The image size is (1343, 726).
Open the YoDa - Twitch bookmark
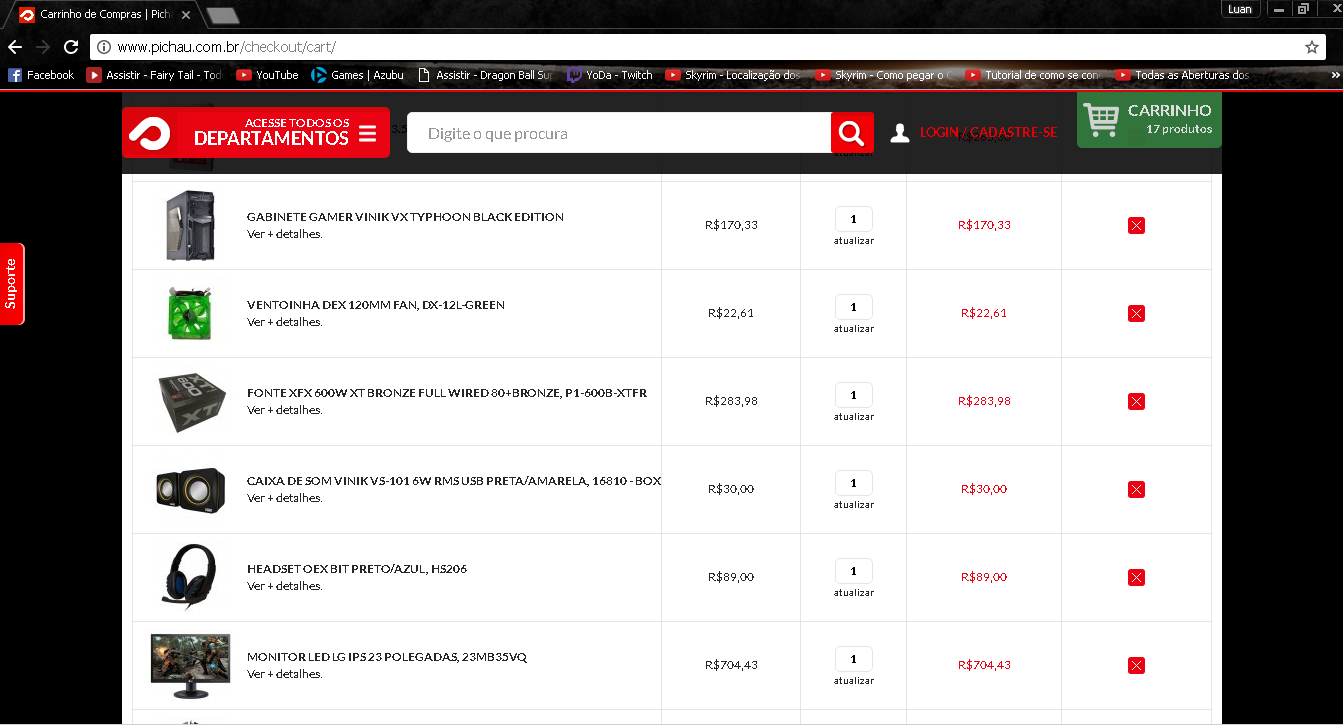(x=609, y=75)
